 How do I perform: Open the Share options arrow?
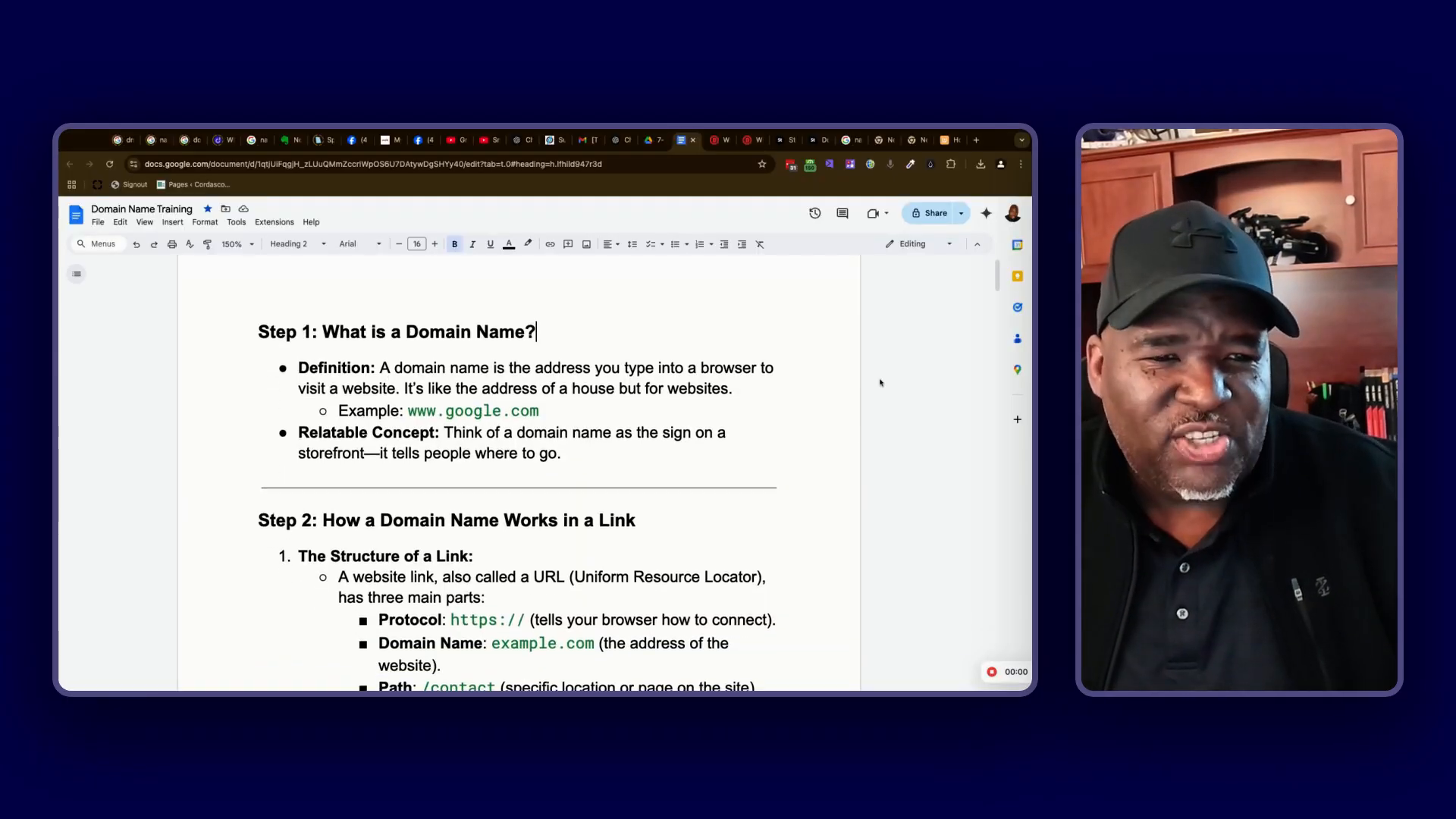pos(962,213)
